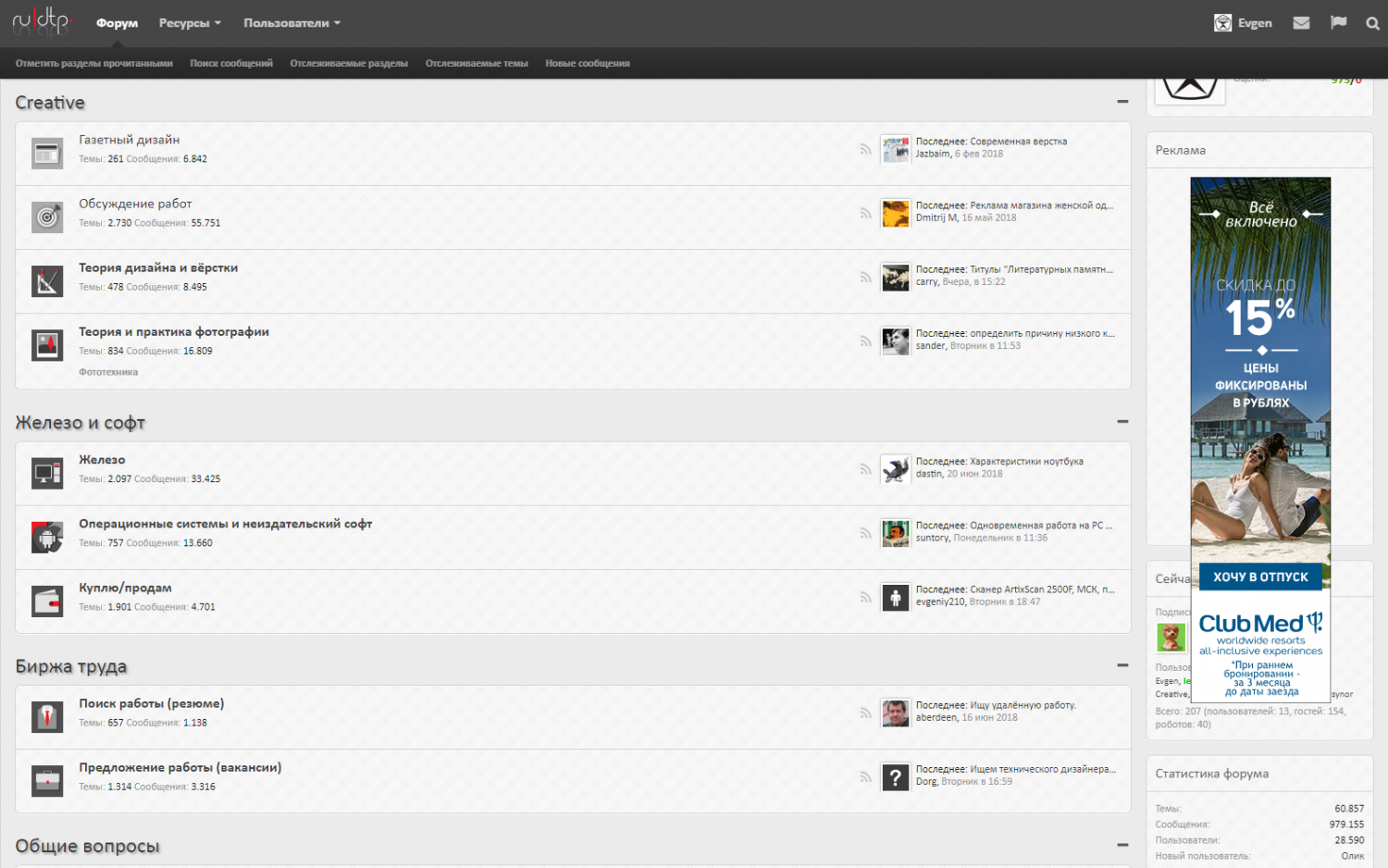Select Отметить разделы прочитанными
Viewport: 1388px width, 868px height.
point(94,63)
